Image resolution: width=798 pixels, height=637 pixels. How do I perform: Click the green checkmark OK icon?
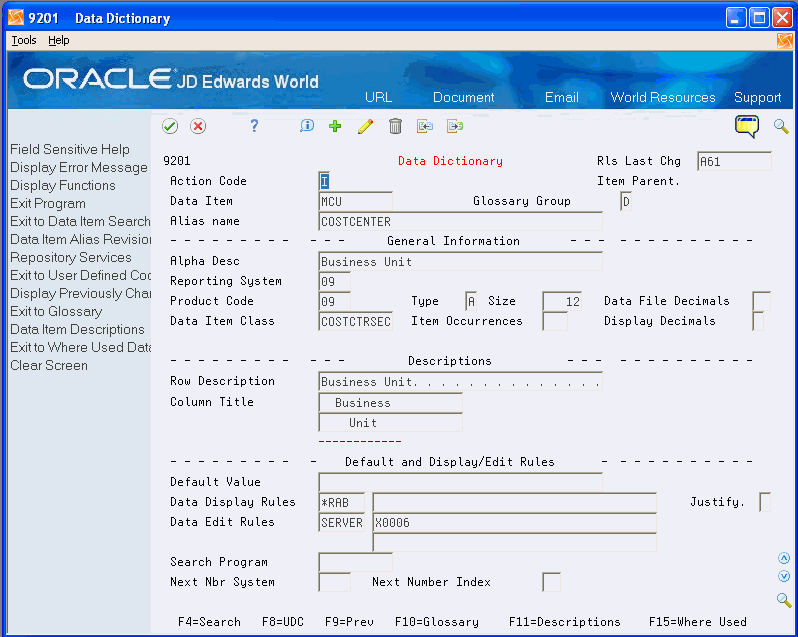pos(169,126)
